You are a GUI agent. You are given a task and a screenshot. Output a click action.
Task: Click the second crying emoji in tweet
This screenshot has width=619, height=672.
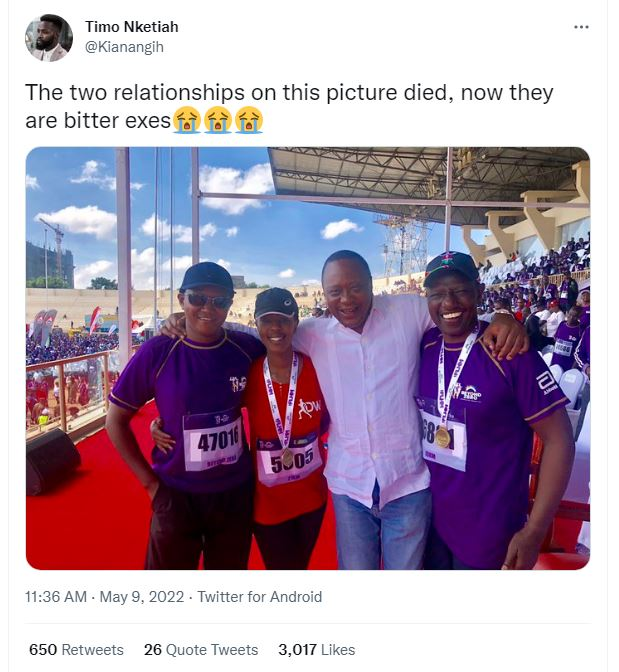(218, 120)
